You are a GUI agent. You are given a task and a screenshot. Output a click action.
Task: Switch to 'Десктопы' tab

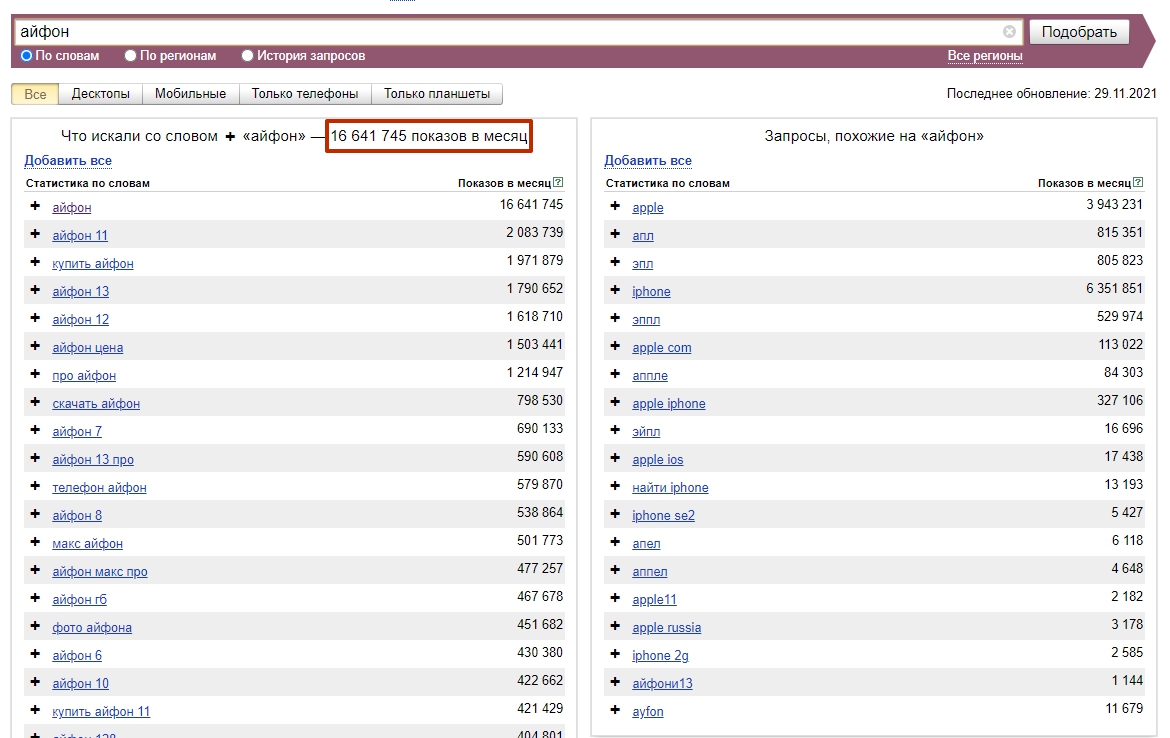[x=101, y=94]
